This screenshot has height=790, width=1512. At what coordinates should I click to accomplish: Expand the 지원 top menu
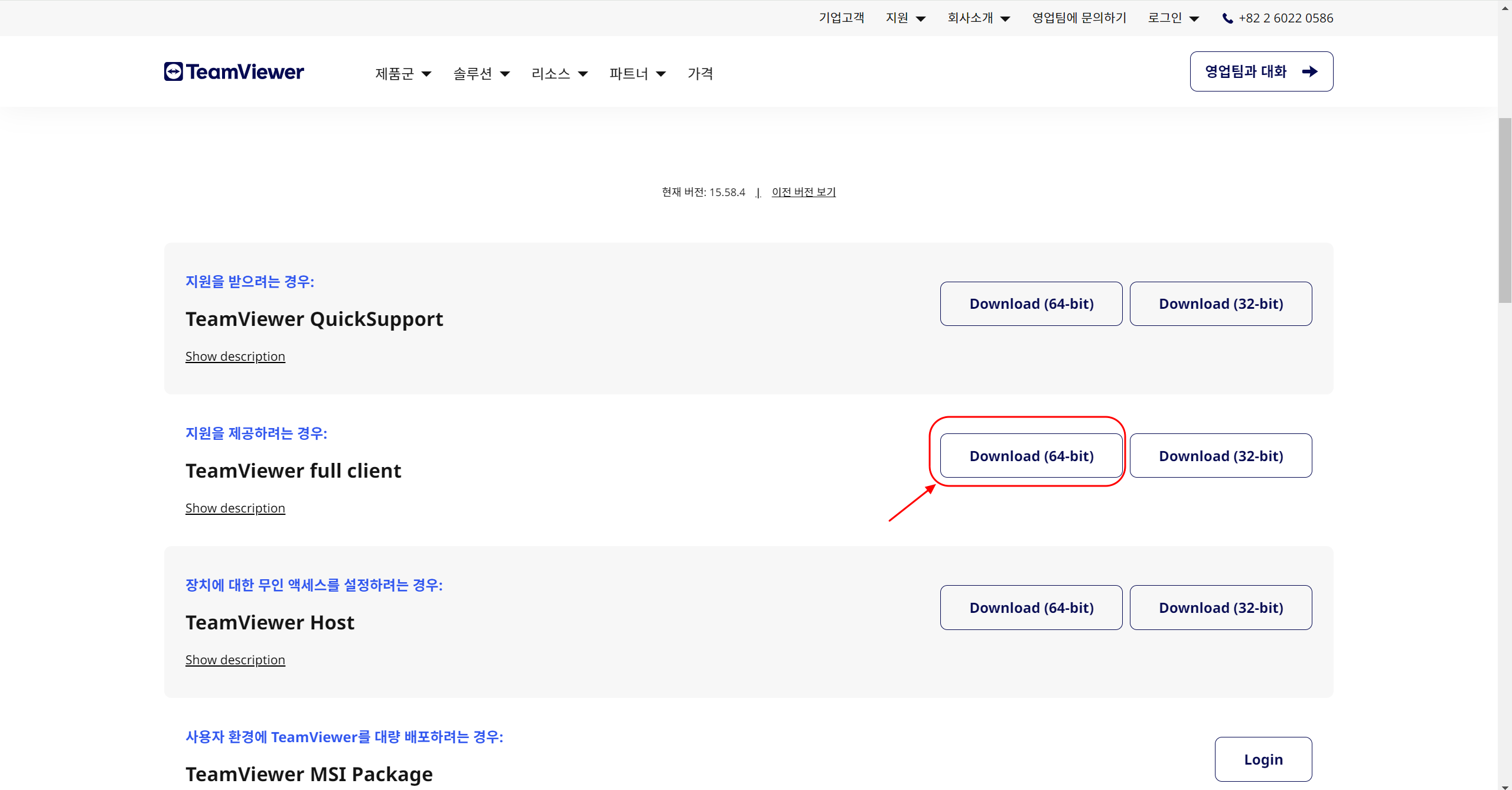tap(905, 18)
